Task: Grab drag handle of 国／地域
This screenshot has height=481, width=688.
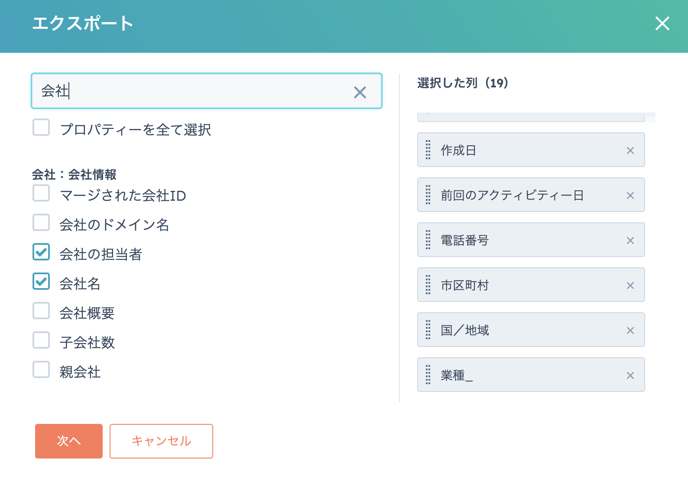Action: [x=428, y=330]
